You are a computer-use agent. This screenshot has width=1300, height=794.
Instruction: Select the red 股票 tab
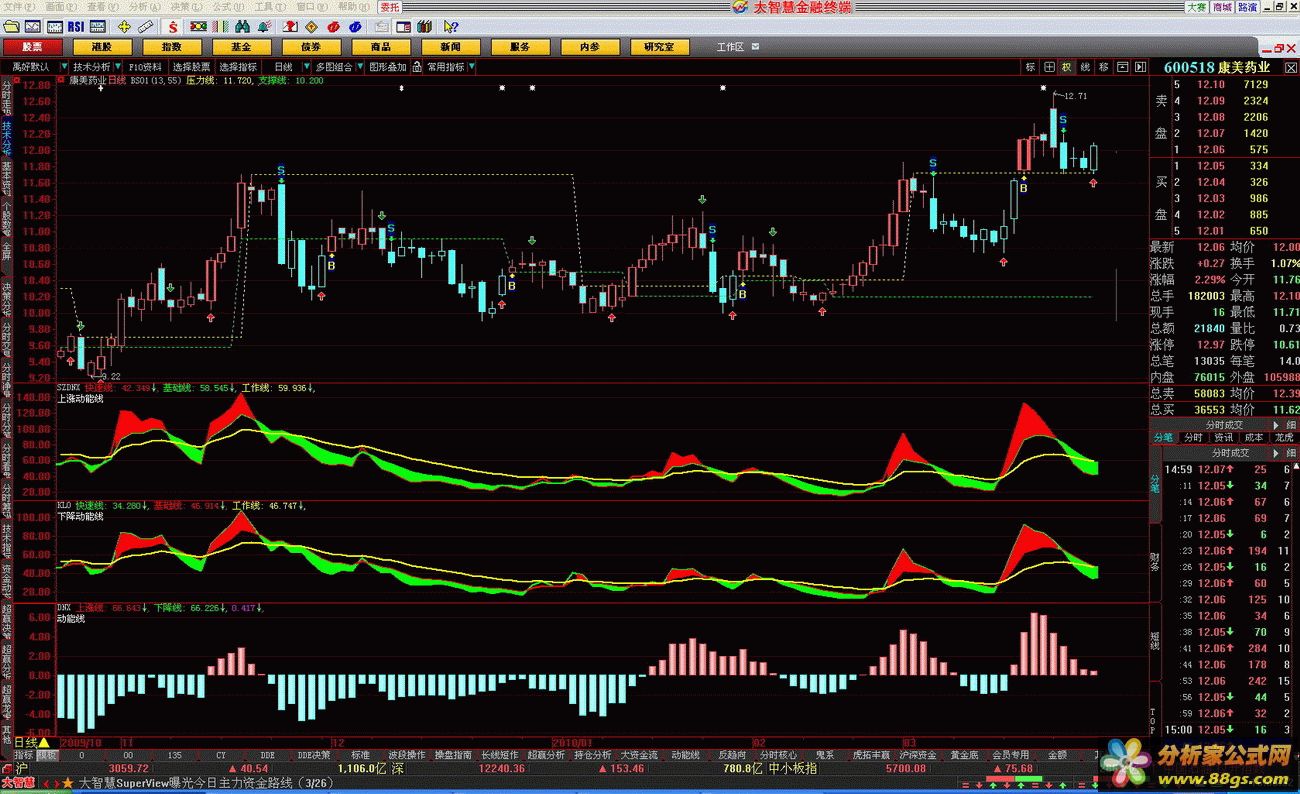coord(32,47)
